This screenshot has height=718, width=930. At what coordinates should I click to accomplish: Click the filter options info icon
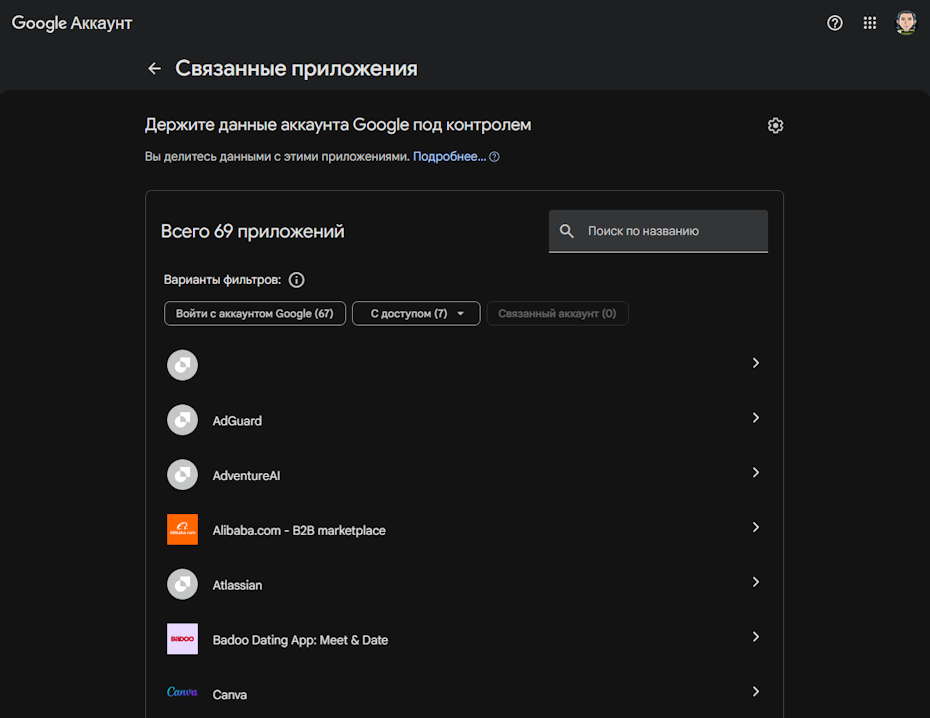coord(297,280)
